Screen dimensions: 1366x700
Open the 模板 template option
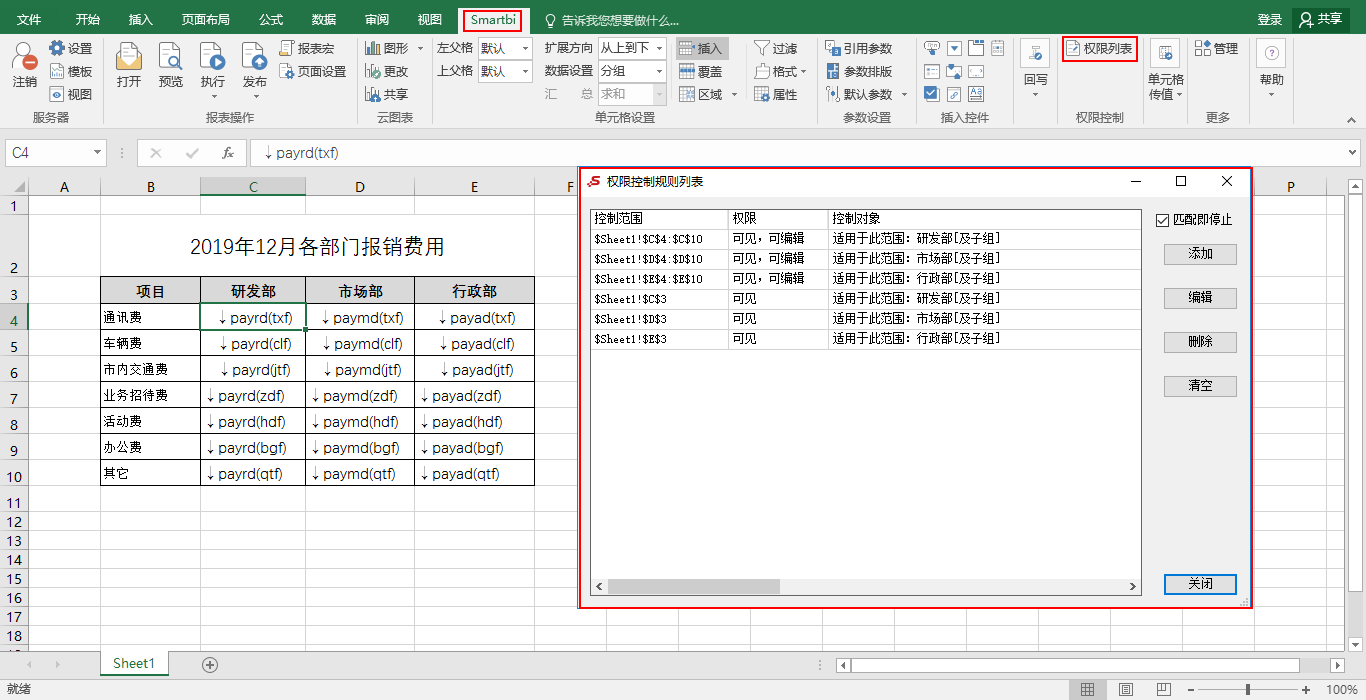pyautogui.click(x=70, y=71)
